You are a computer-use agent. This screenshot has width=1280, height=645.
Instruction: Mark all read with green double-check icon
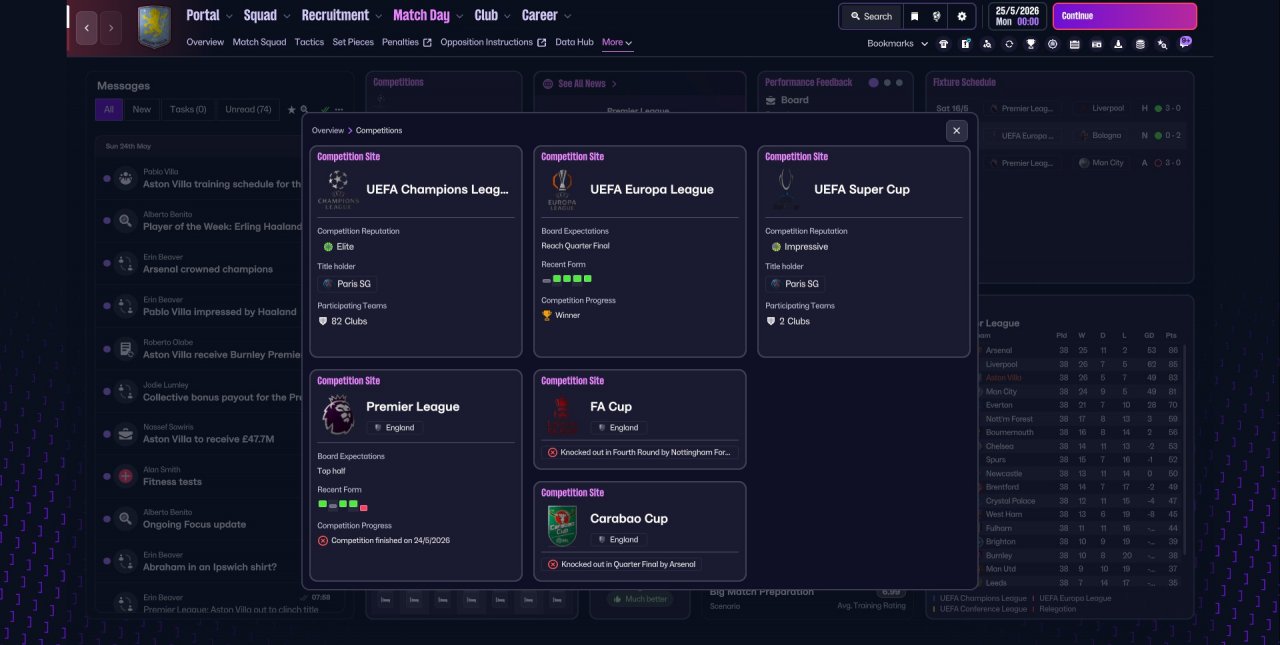(x=324, y=109)
